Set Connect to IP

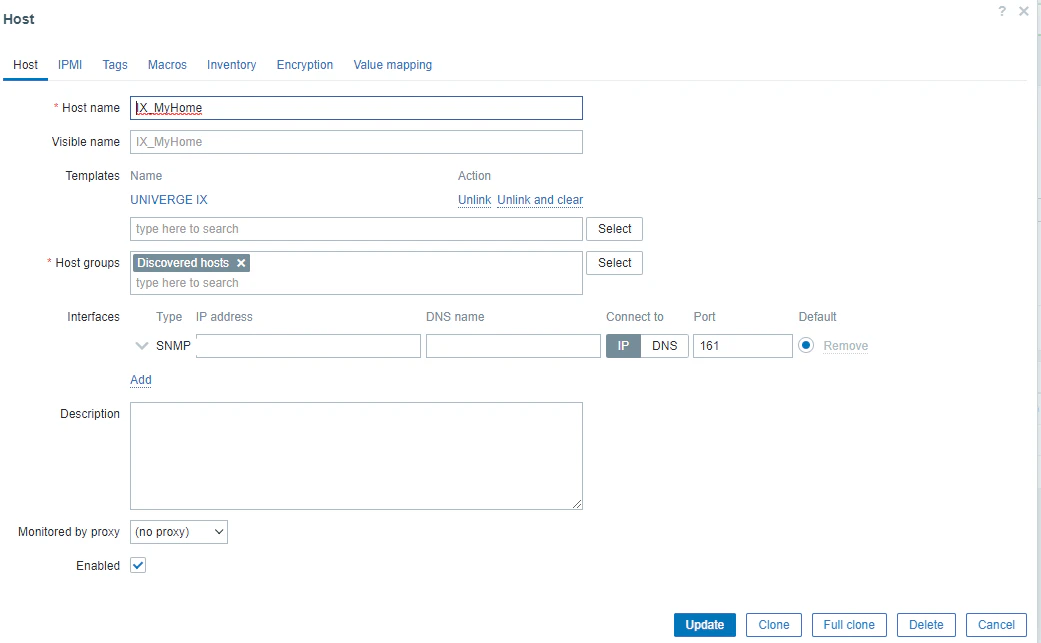point(623,346)
